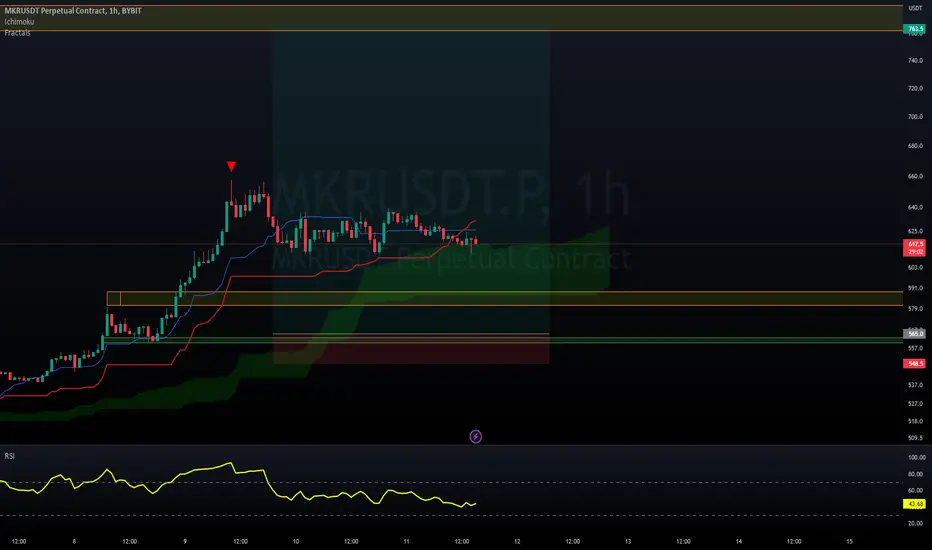The height and width of the screenshot is (550, 932).
Task: Click the 509.5 price axis label
Action: (x=915, y=438)
